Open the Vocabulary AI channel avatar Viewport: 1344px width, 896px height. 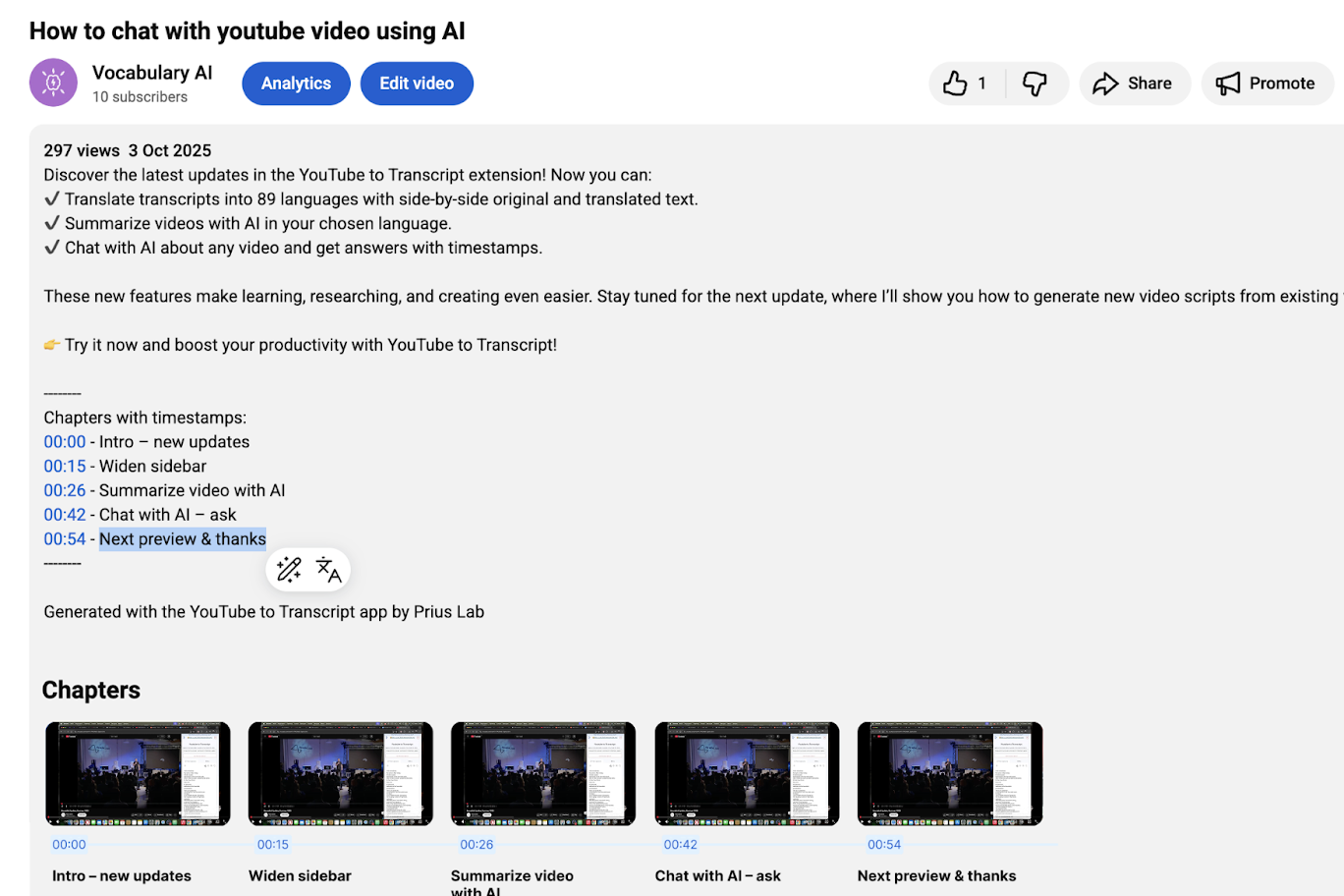[x=53, y=83]
